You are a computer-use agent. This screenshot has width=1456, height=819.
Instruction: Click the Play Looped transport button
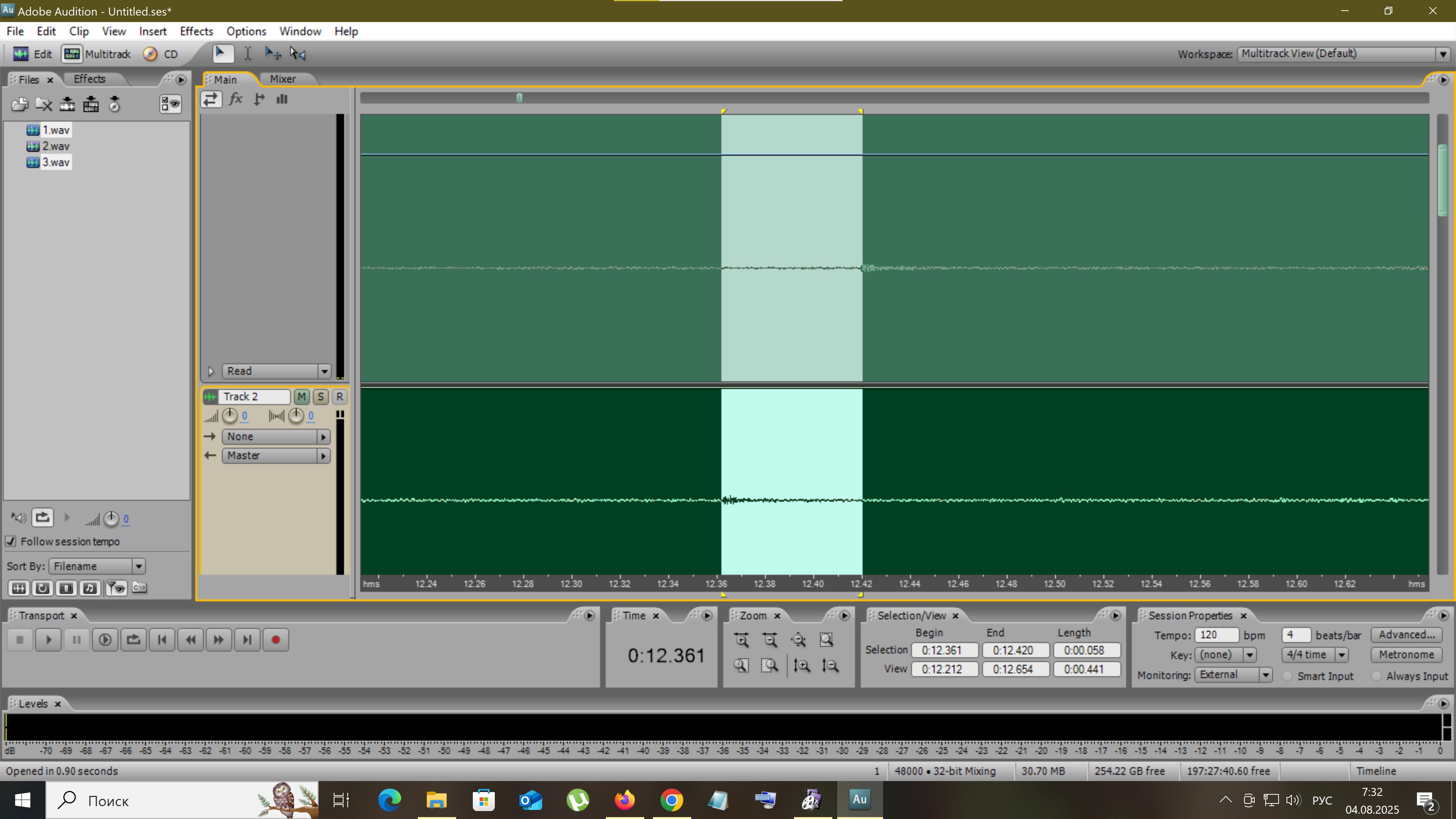(x=133, y=640)
